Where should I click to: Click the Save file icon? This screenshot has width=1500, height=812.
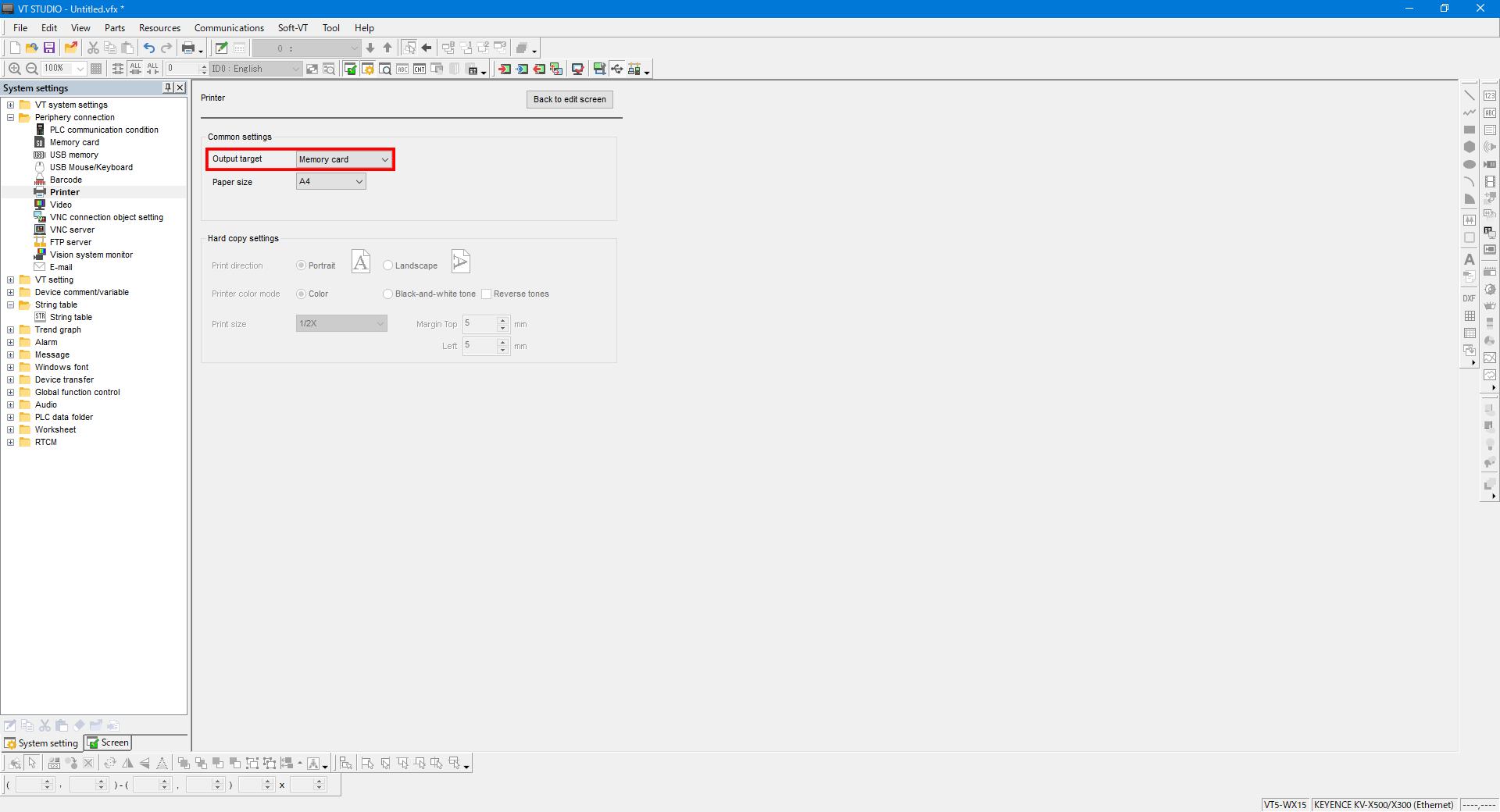49,48
